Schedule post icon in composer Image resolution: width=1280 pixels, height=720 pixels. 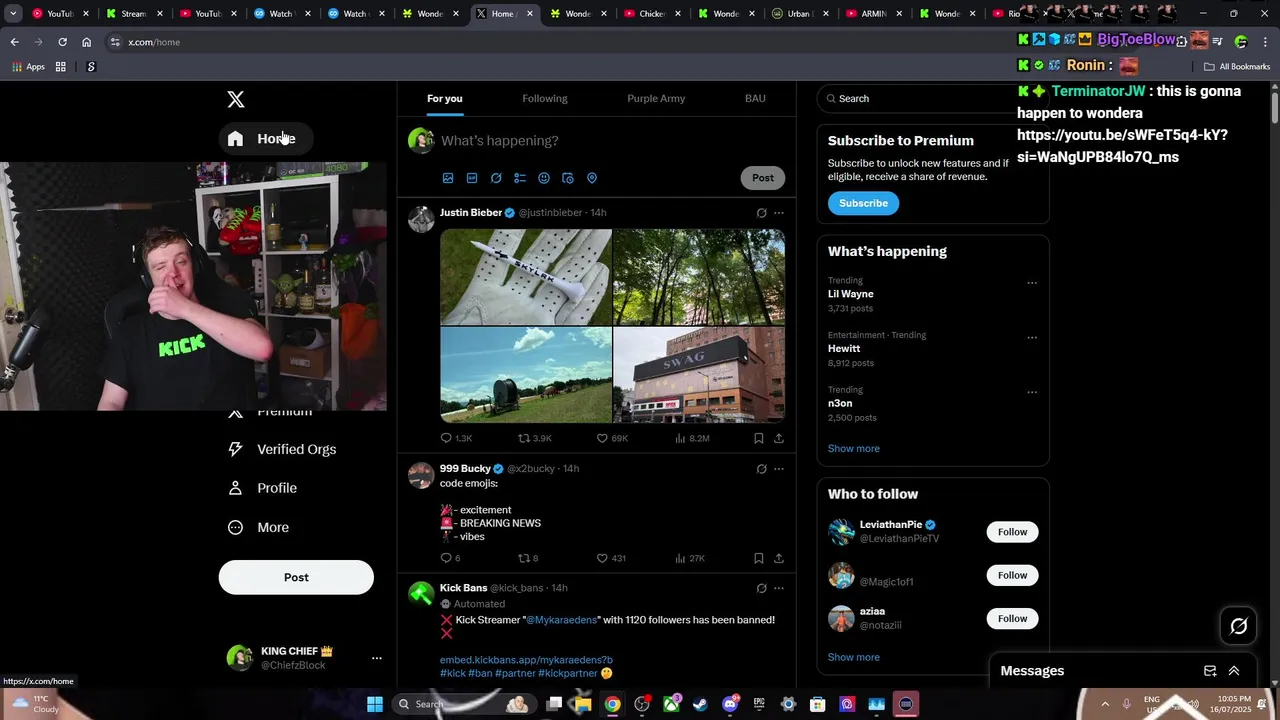point(568,178)
